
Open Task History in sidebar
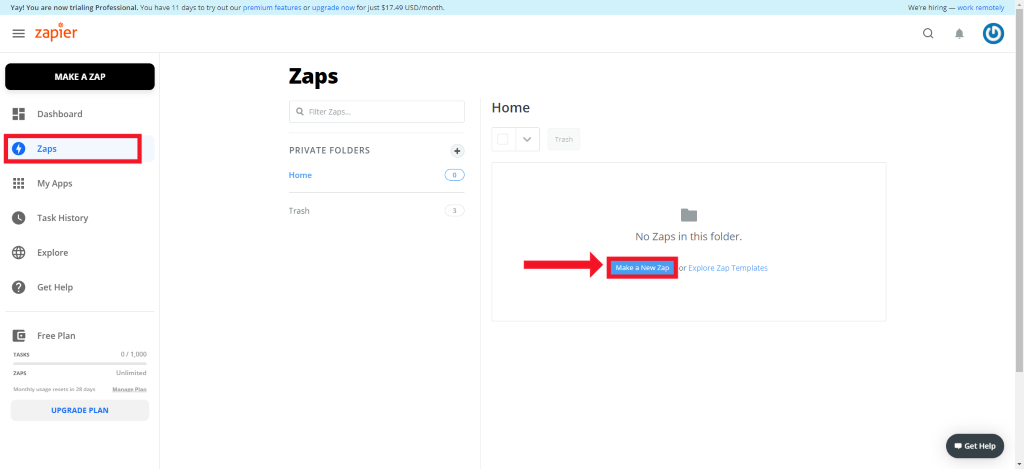(x=63, y=218)
